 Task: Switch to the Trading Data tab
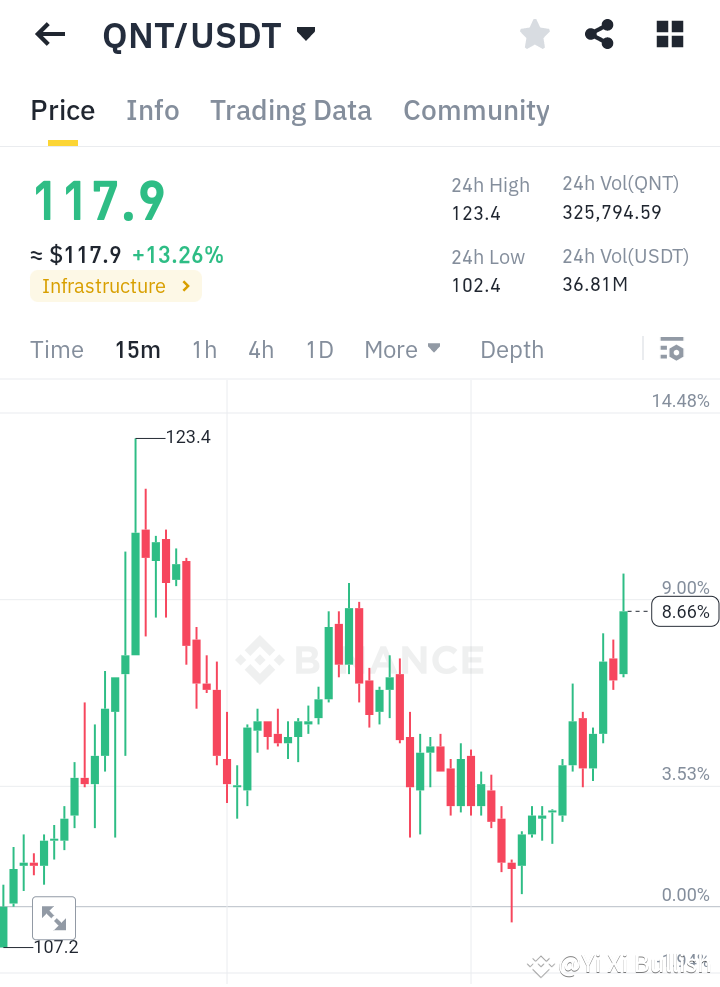(x=290, y=111)
